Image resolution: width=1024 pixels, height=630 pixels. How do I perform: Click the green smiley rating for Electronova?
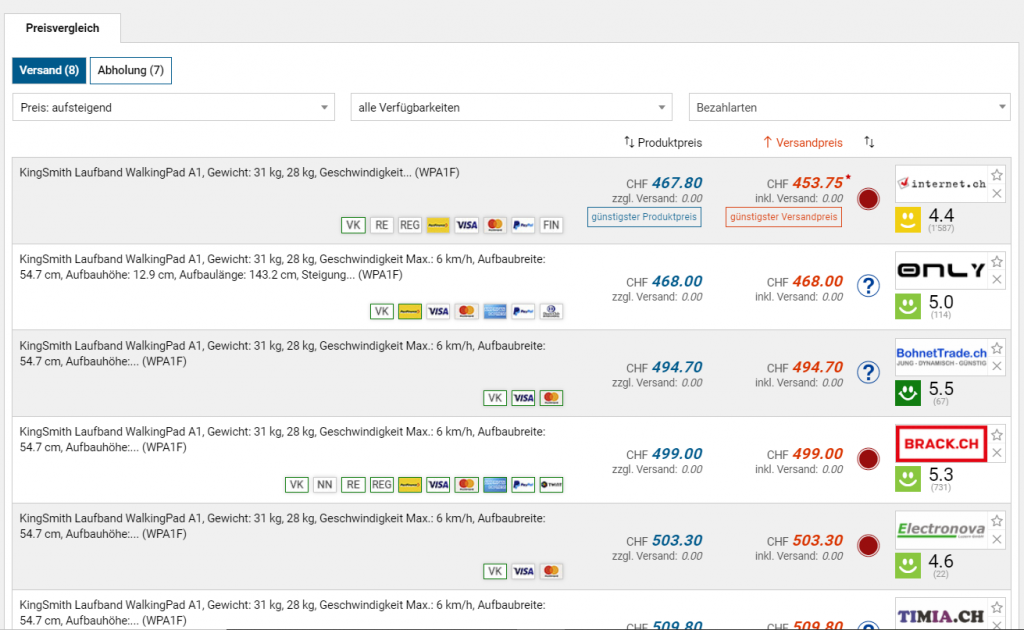point(907,566)
